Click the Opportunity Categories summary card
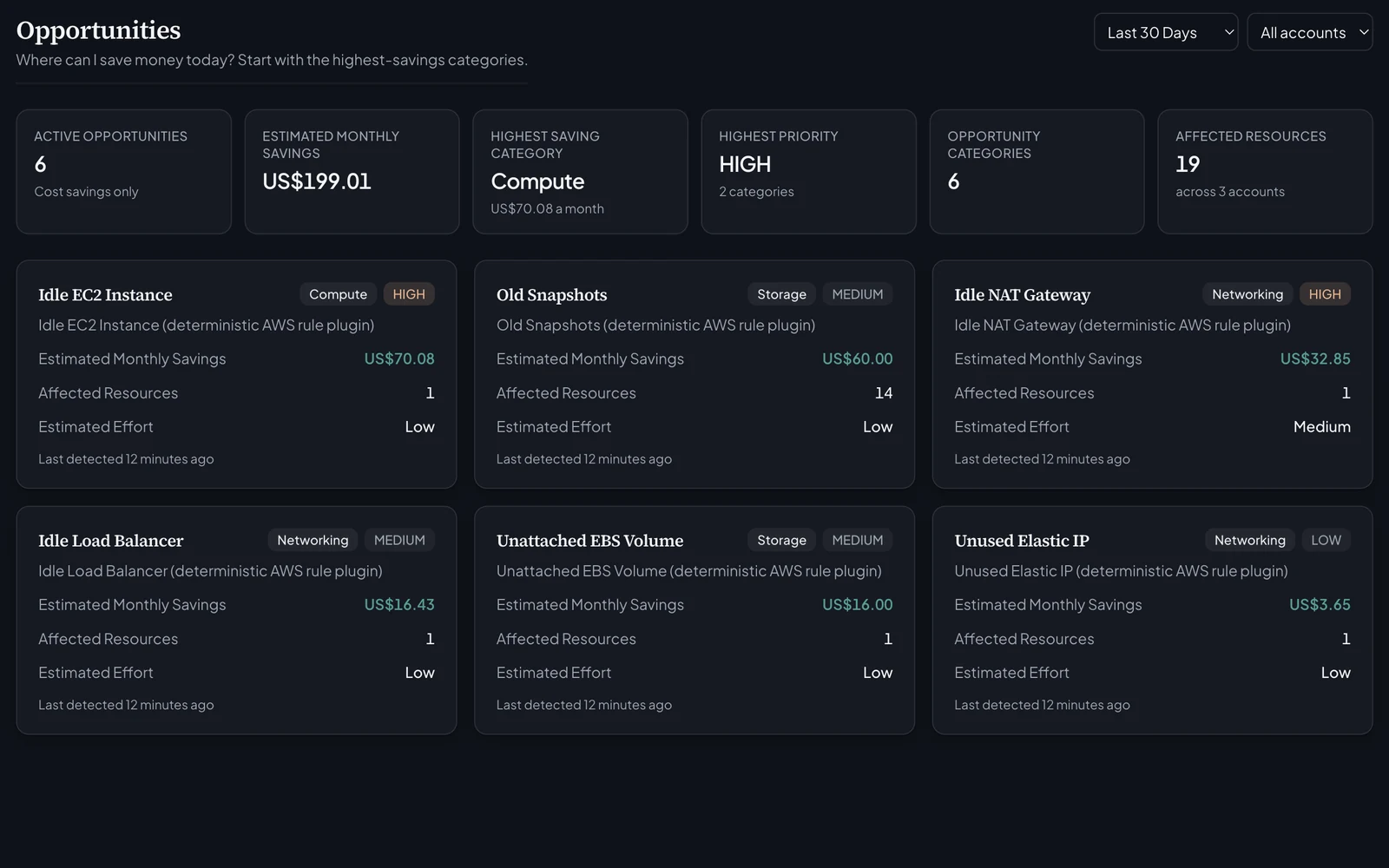The height and width of the screenshot is (868, 1389). click(x=1037, y=171)
